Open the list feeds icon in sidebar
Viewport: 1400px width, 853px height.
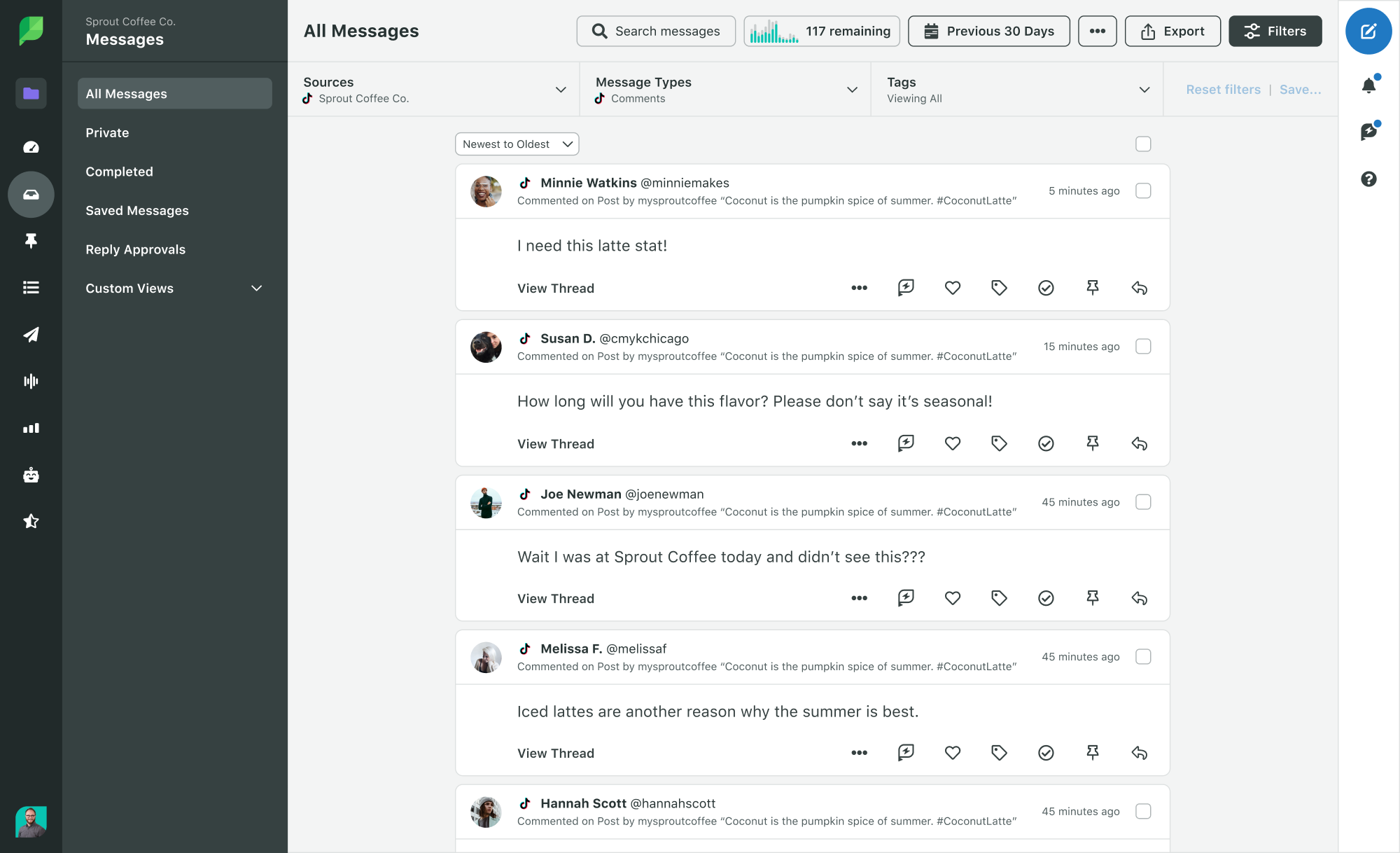[x=31, y=287]
